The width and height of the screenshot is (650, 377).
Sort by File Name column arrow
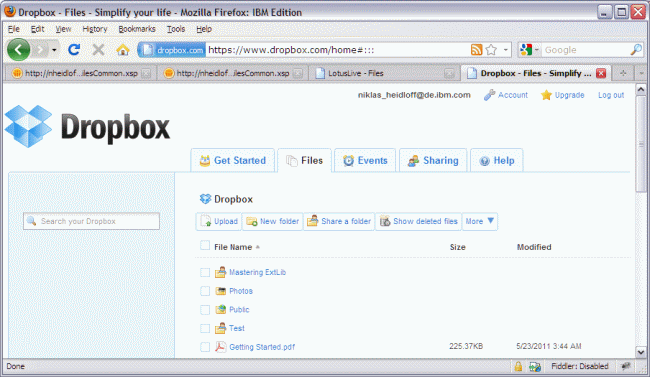(x=257, y=247)
